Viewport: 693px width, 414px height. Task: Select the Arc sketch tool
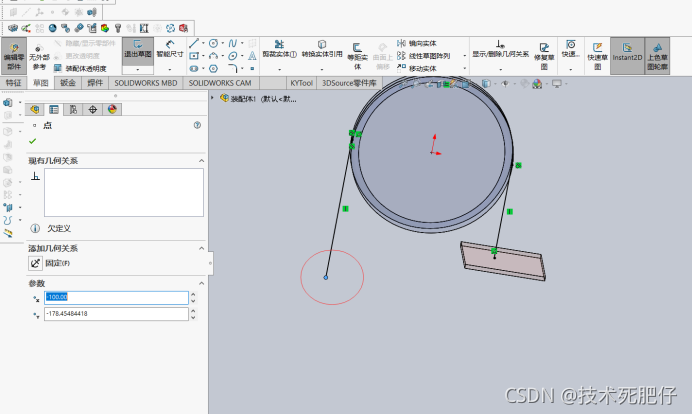(x=213, y=56)
